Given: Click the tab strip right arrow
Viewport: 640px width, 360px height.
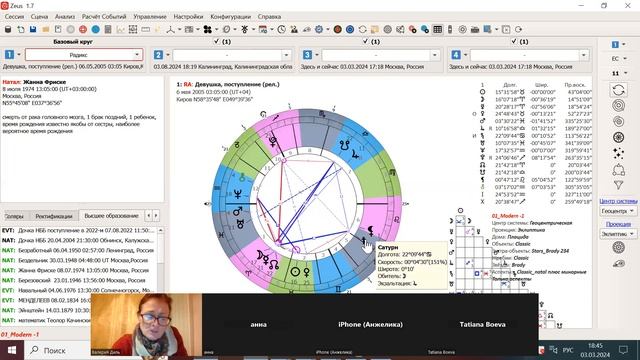Looking at the screenshot, I should point(156,216).
